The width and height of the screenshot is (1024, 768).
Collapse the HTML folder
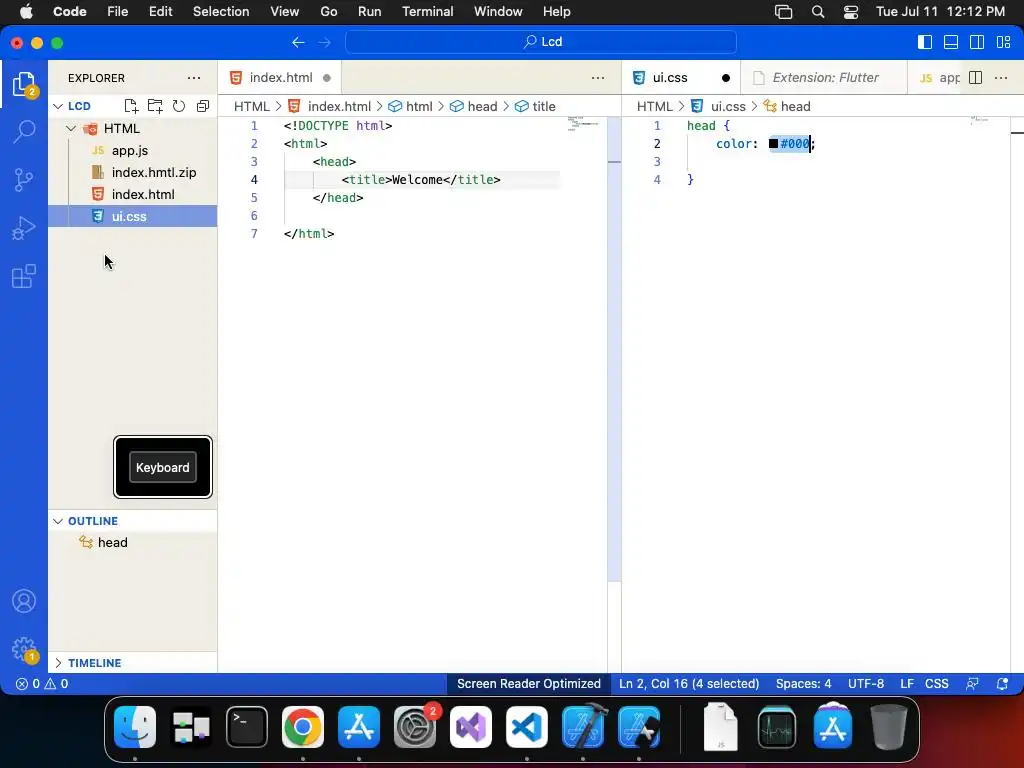click(x=71, y=129)
